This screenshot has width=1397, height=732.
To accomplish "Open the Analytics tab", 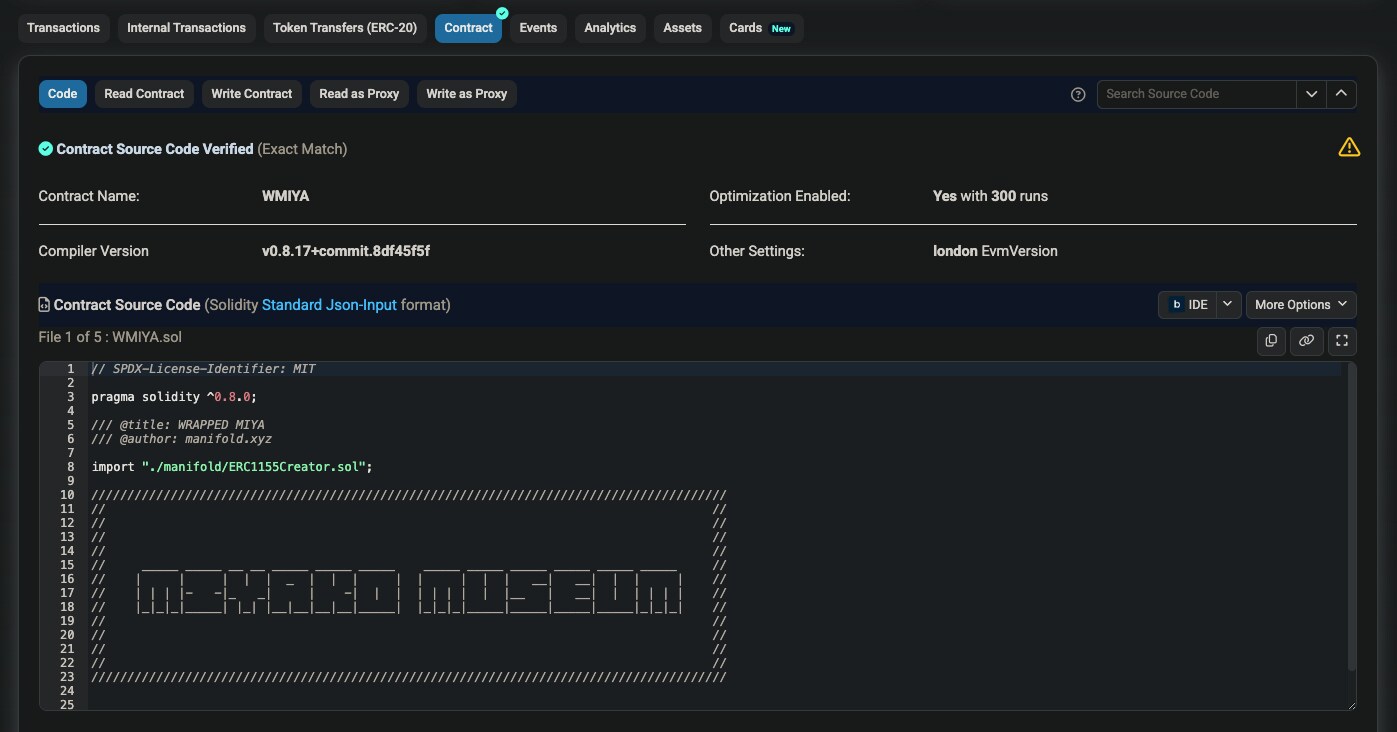I will point(610,28).
